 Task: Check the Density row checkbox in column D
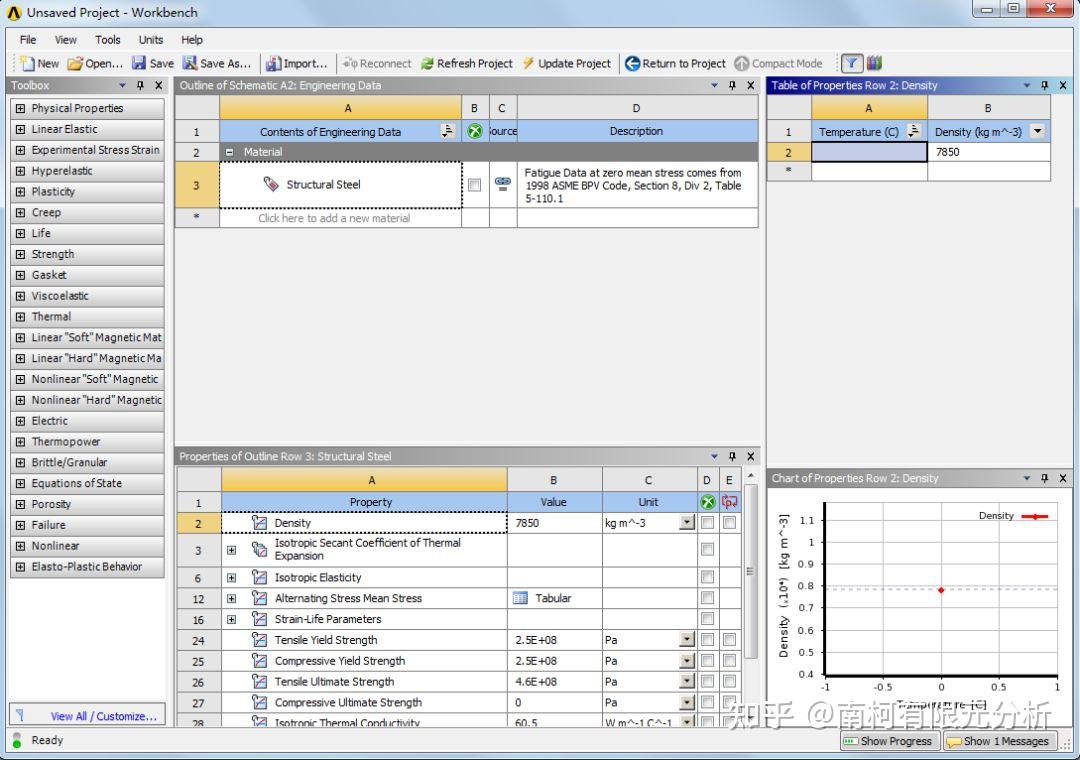tap(707, 523)
